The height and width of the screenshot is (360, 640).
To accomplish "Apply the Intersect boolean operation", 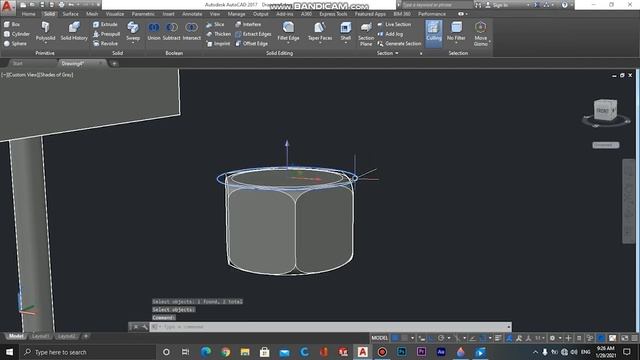I will [x=191, y=31].
